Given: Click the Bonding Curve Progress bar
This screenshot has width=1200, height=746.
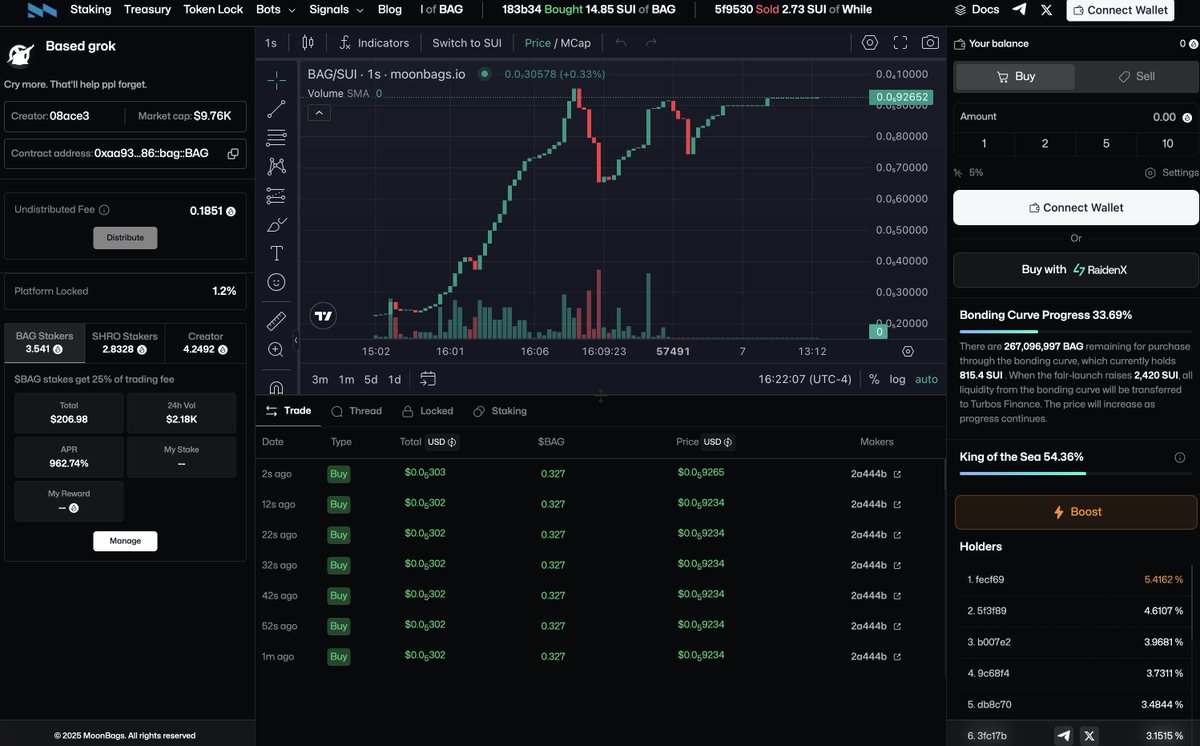Looking at the screenshot, I should (x=1076, y=331).
